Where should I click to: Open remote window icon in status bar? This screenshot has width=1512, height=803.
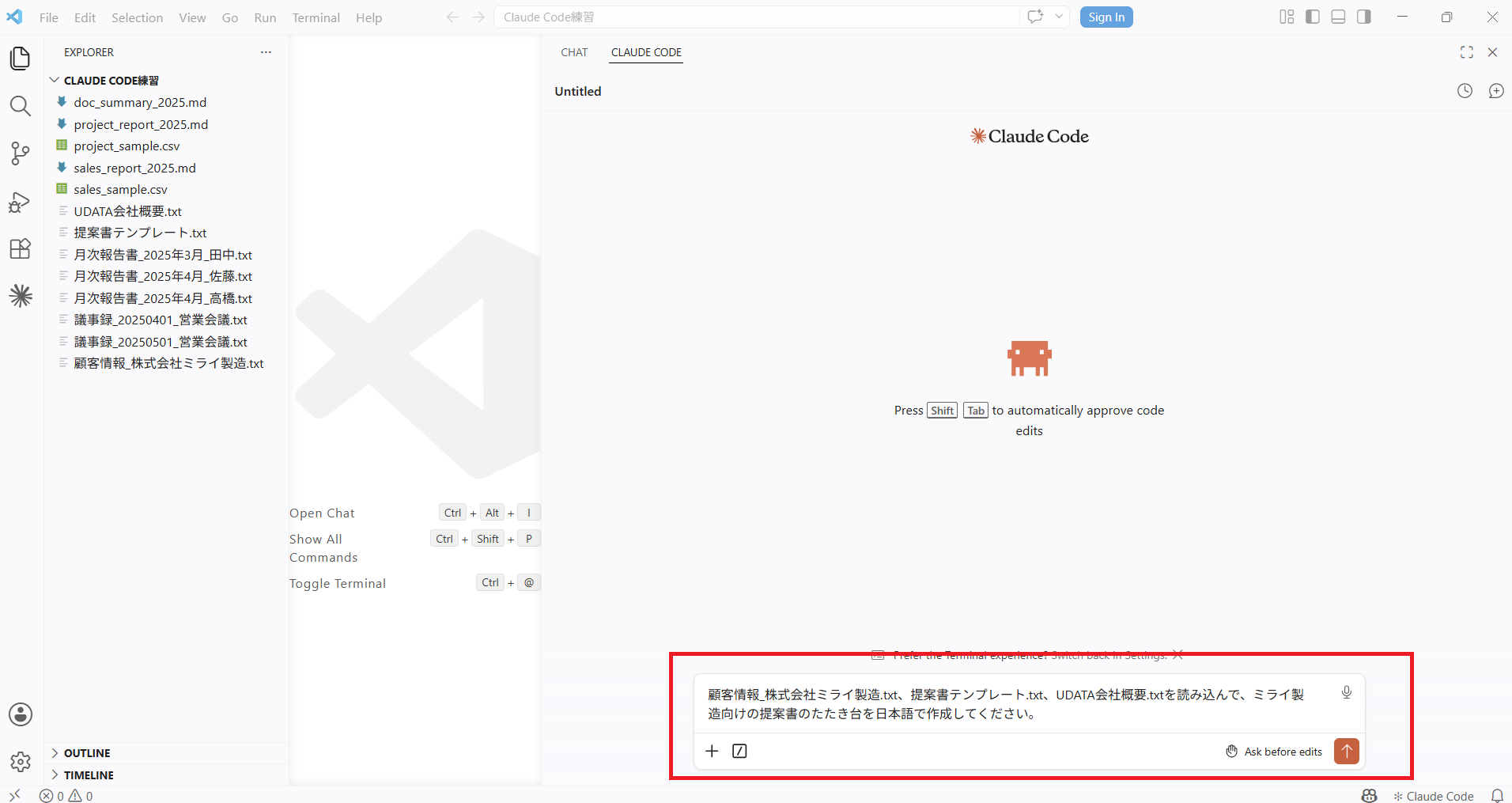click(x=15, y=795)
